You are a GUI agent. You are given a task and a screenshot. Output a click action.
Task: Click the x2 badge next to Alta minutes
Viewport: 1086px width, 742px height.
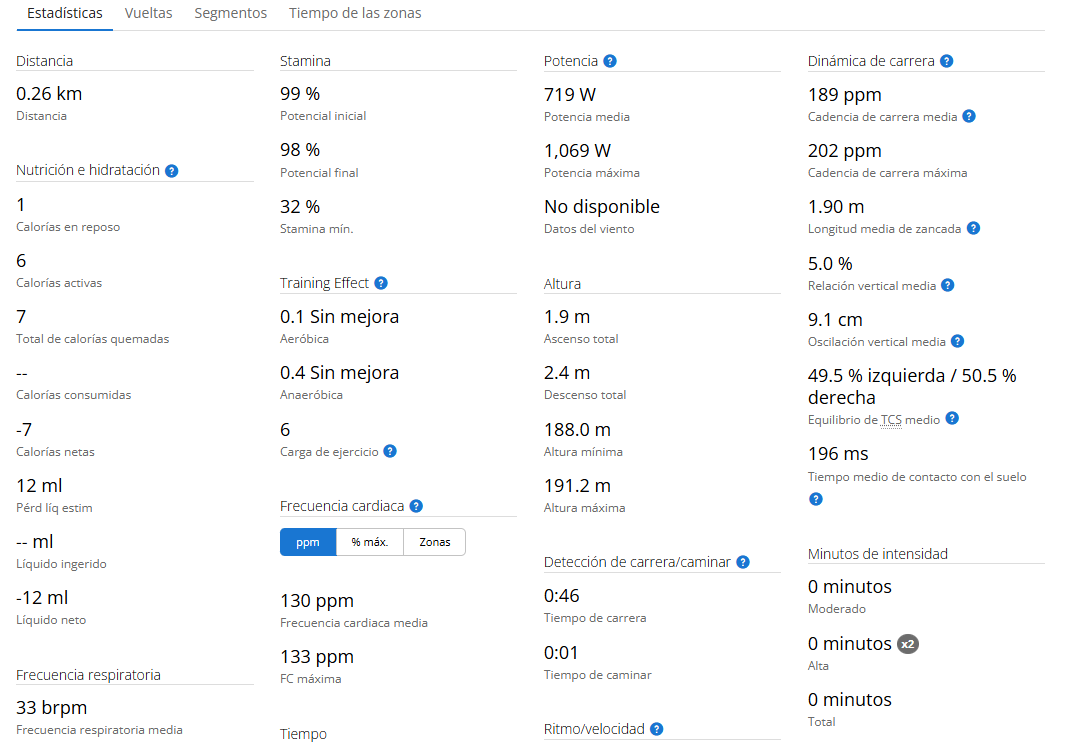pos(907,645)
